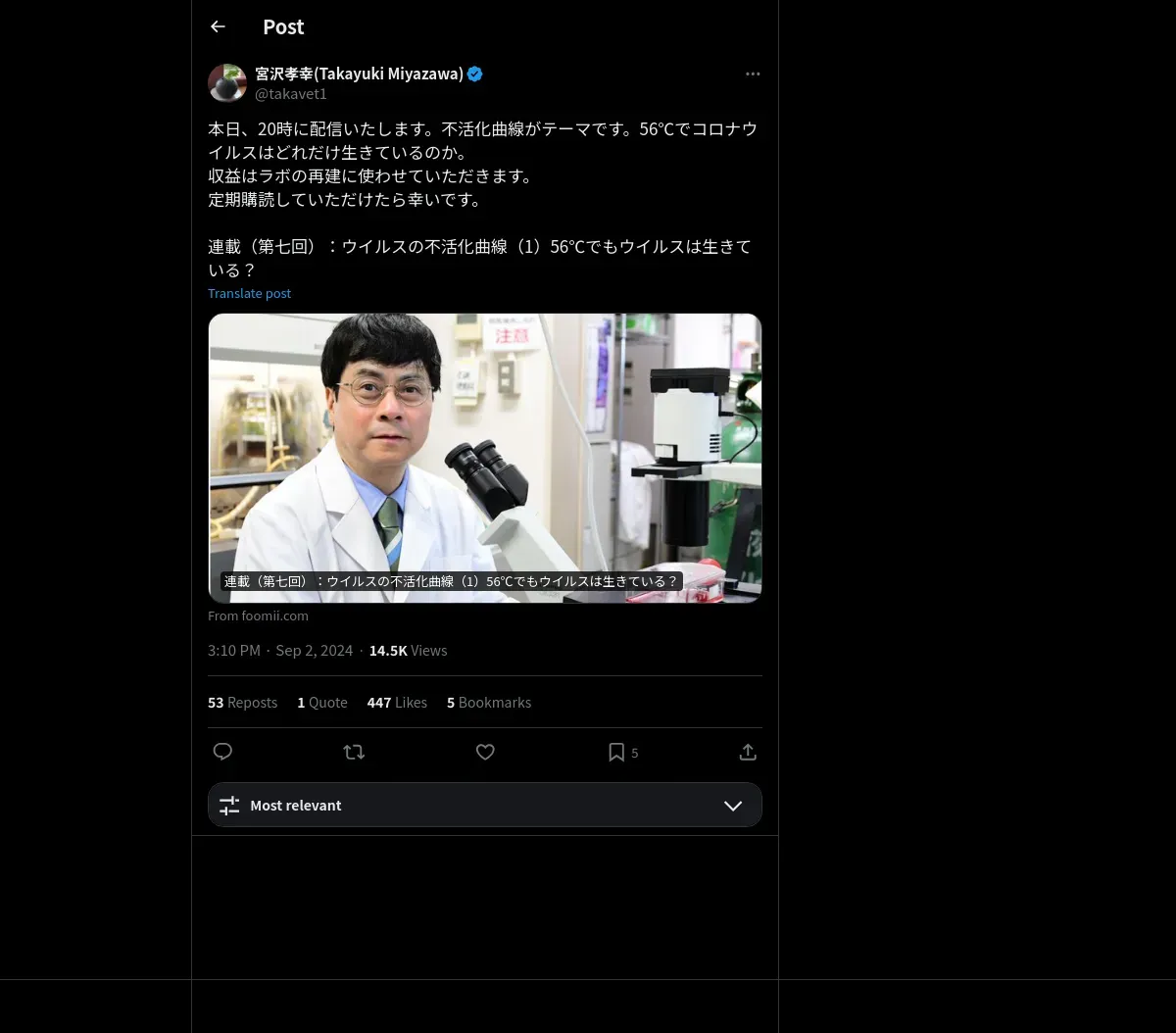
Task: Click the From foomii.com source link
Action: pyautogui.click(x=258, y=615)
